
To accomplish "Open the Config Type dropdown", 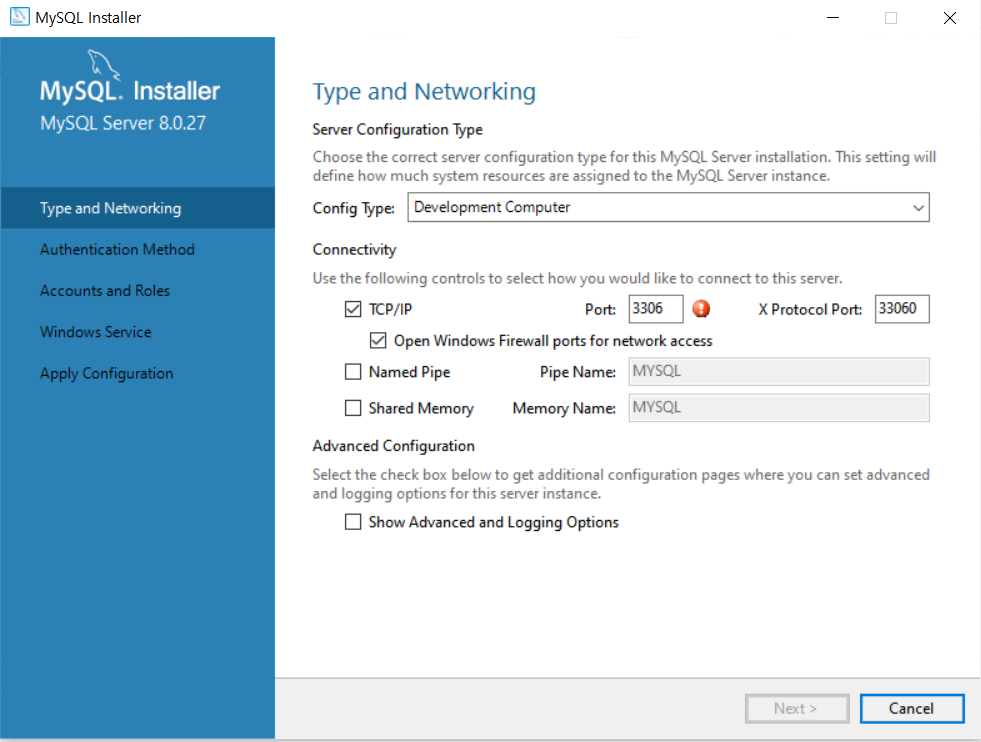I will click(668, 207).
